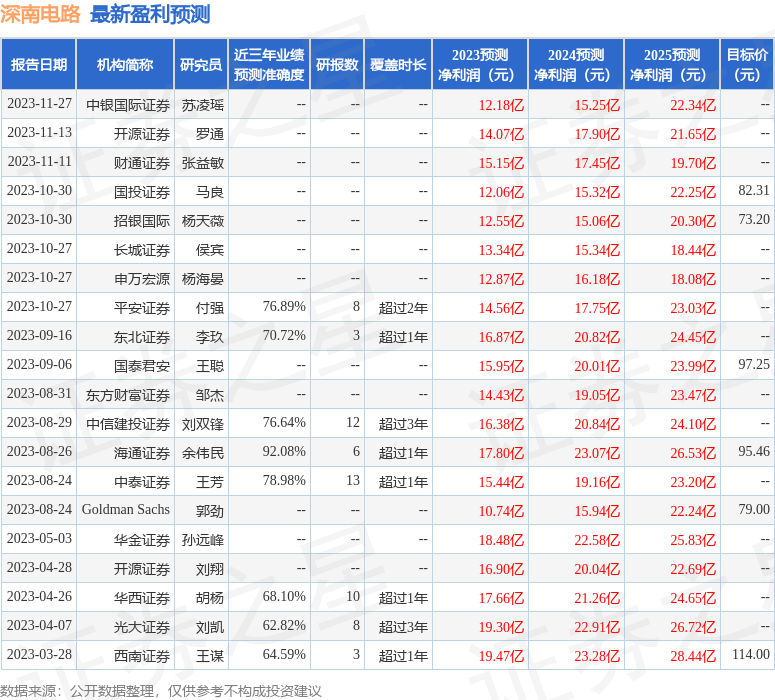Image resolution: width=775 pixels, height=700 pixels.
Task: Select the 报告日期 column header
Action: tap(39, 64)
